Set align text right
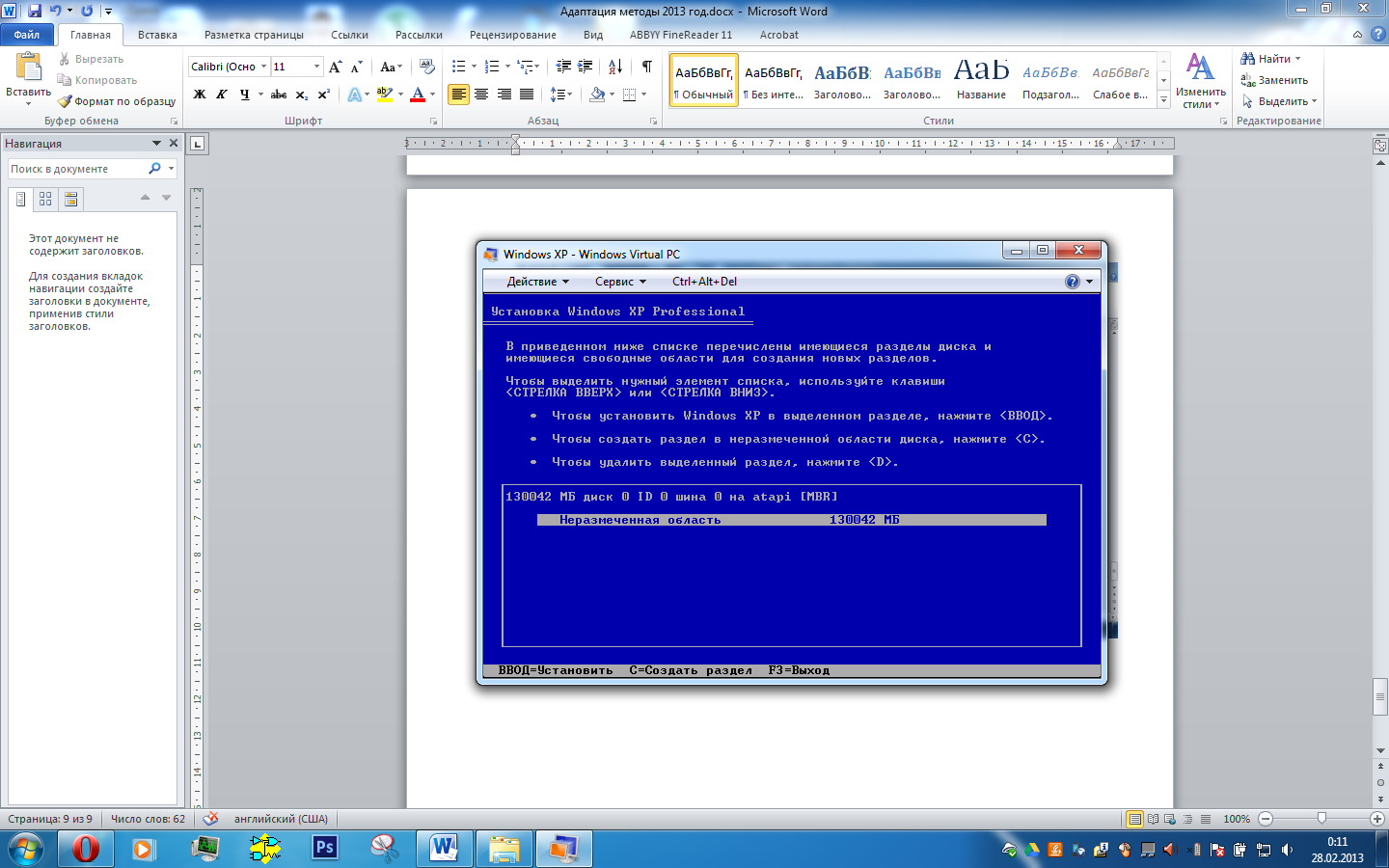The height and width of the screenshot is (868, 1389). click(504, 95)
